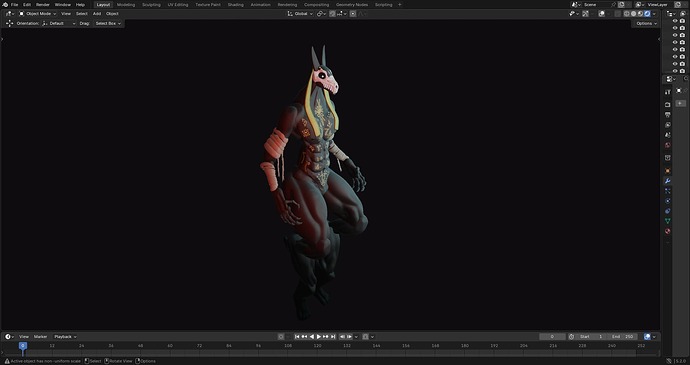
Task: Open the Render properties tab
Action: (x=668, y=104)
